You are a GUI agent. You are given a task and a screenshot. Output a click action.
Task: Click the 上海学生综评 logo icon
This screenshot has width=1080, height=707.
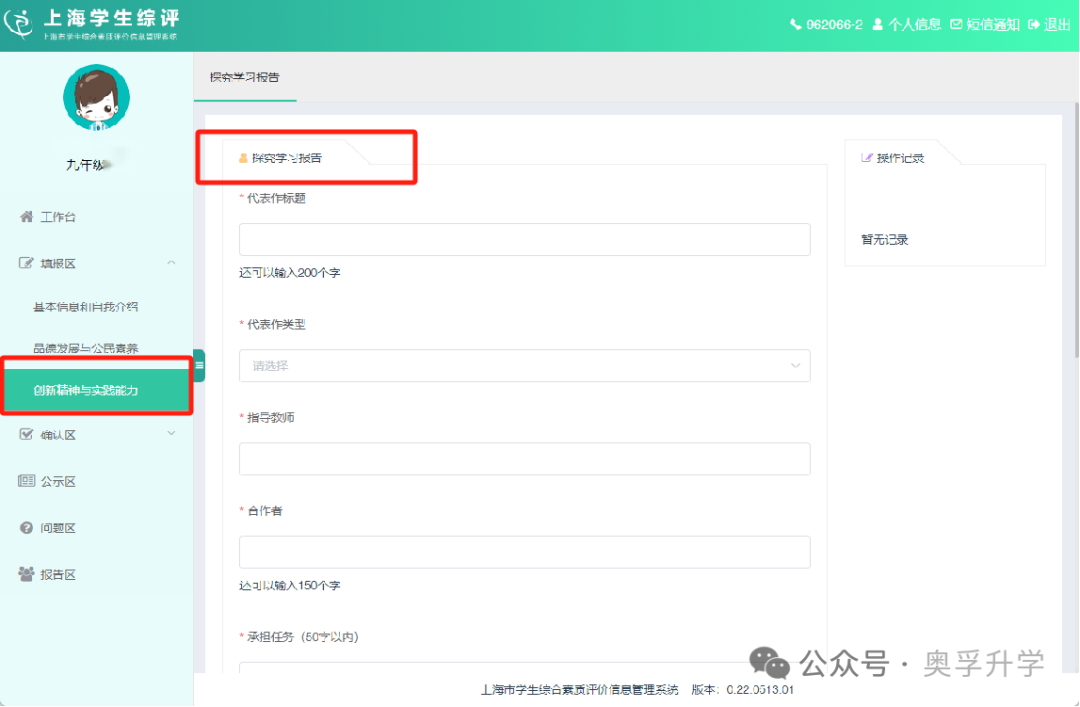tap(20, 23)
